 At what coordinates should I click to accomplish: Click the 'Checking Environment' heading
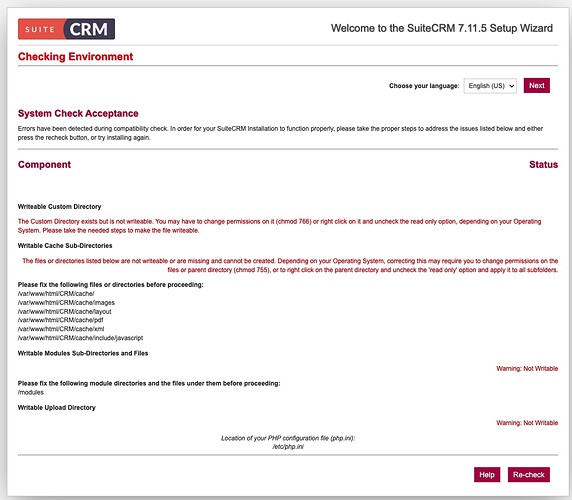click(76, 57)
